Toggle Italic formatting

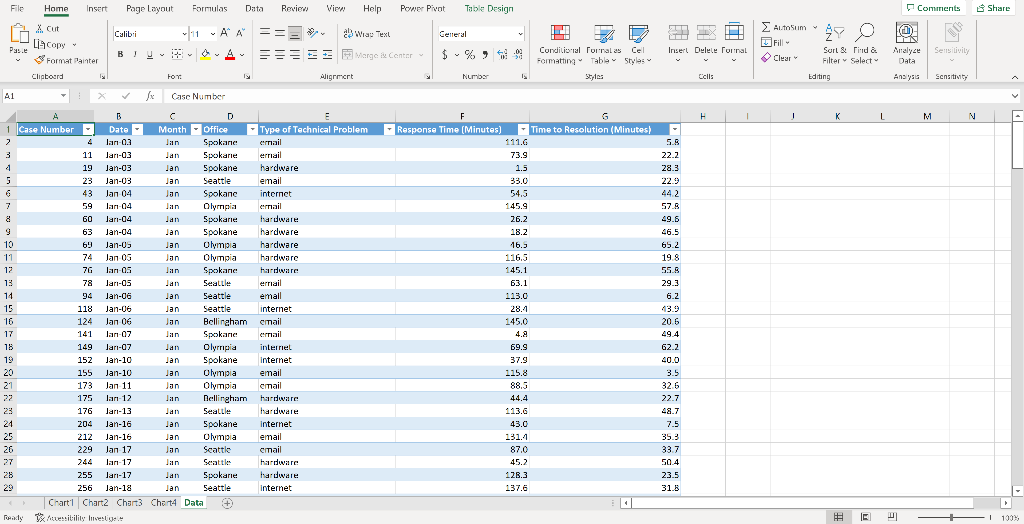(135, 55)
